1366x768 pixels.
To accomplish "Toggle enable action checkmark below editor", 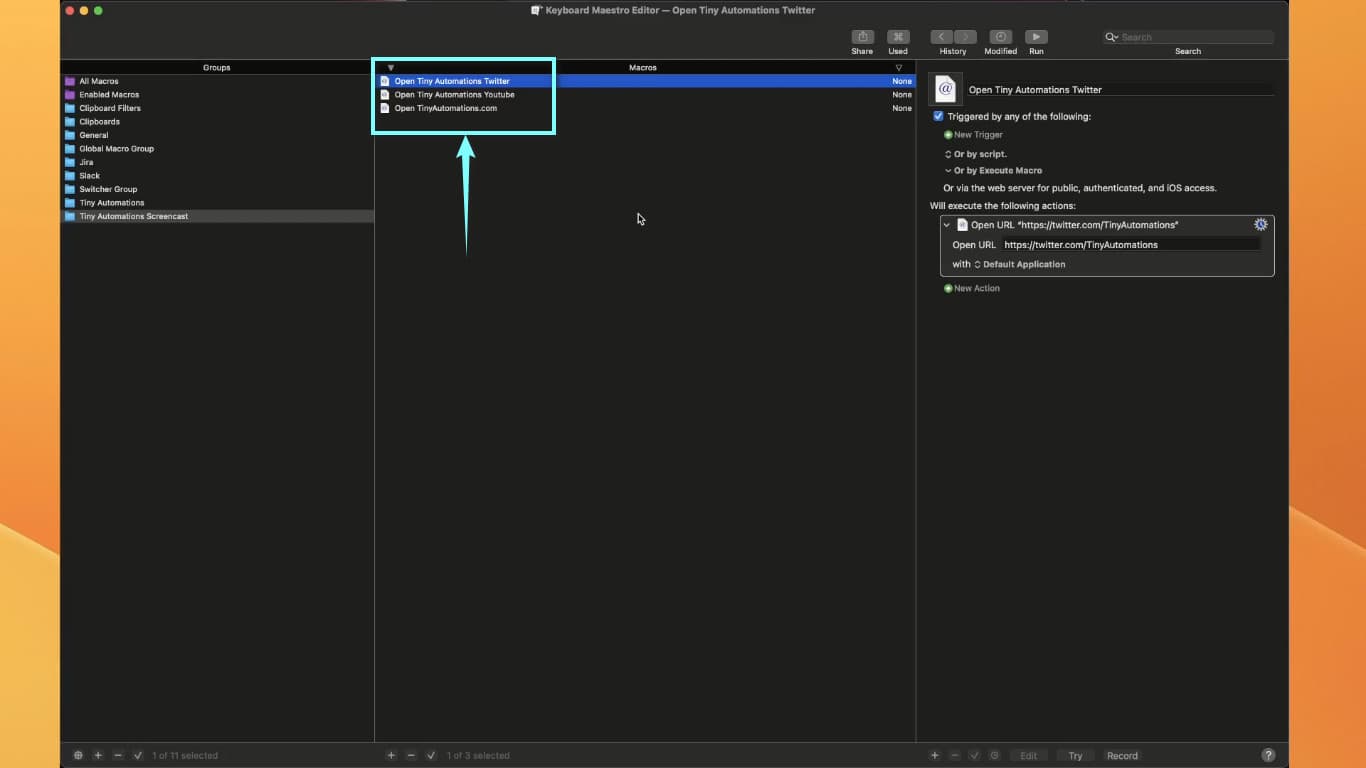I will coord(974,756).
